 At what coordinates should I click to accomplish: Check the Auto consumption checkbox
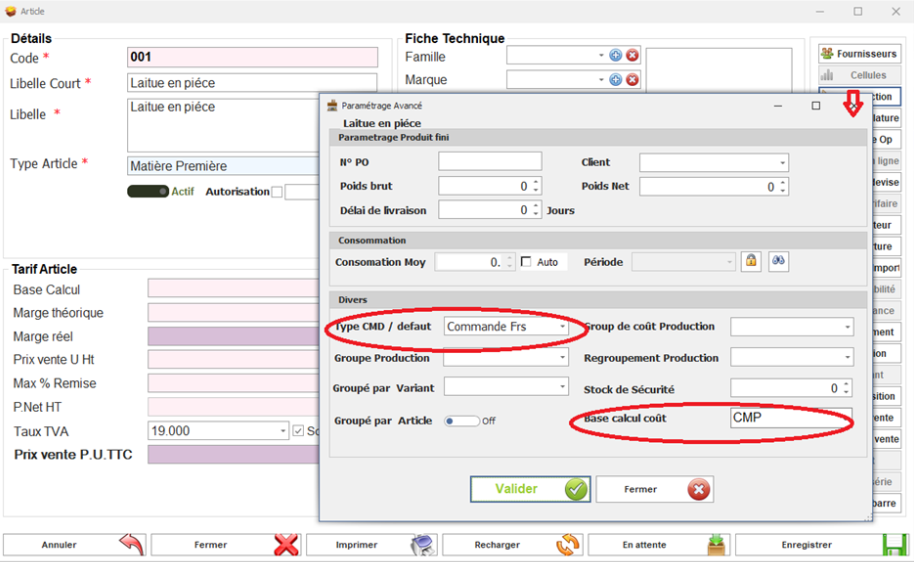click(x=526, y=262)
